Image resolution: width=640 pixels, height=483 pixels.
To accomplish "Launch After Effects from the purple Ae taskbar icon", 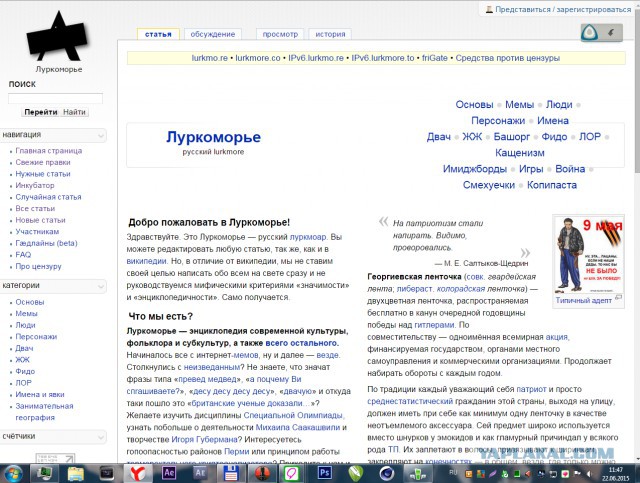I will [x=169, y=473].
